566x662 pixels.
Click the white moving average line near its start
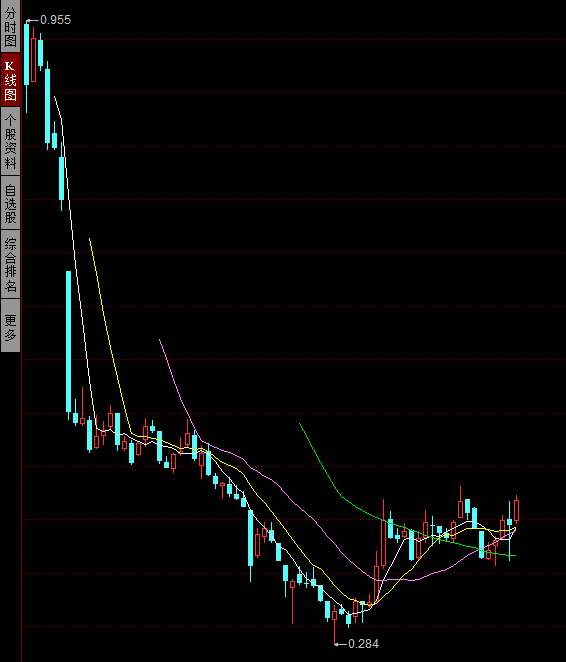59,111
